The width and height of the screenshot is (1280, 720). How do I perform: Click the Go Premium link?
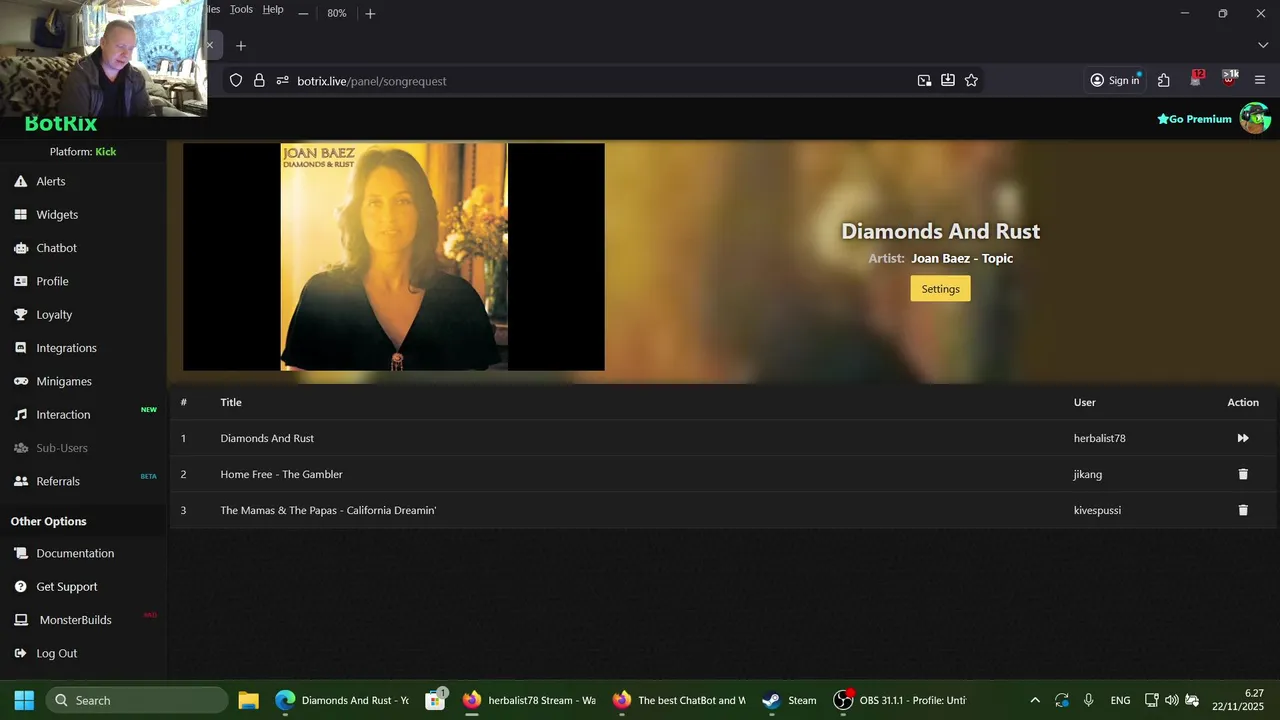[x=1194, y=119]
